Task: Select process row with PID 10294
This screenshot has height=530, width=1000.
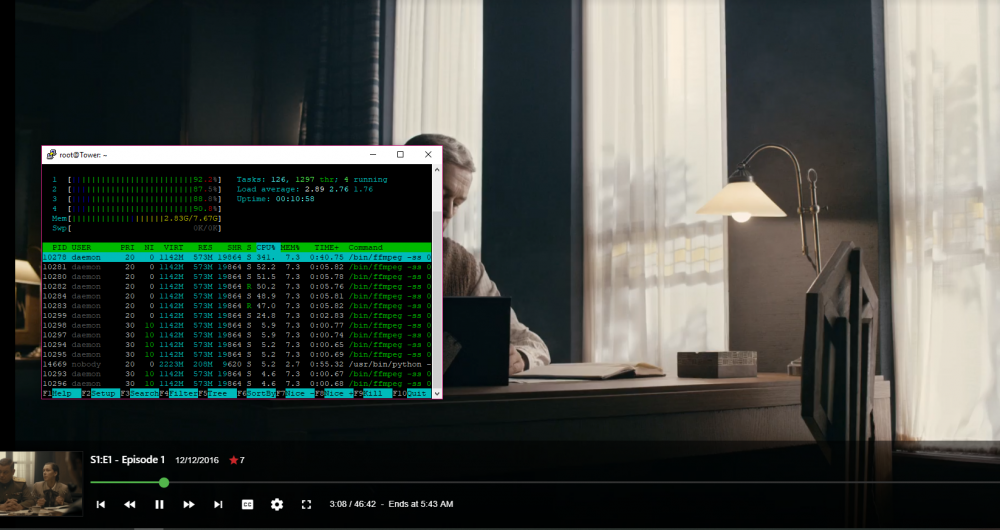Action: coord(237,345)
